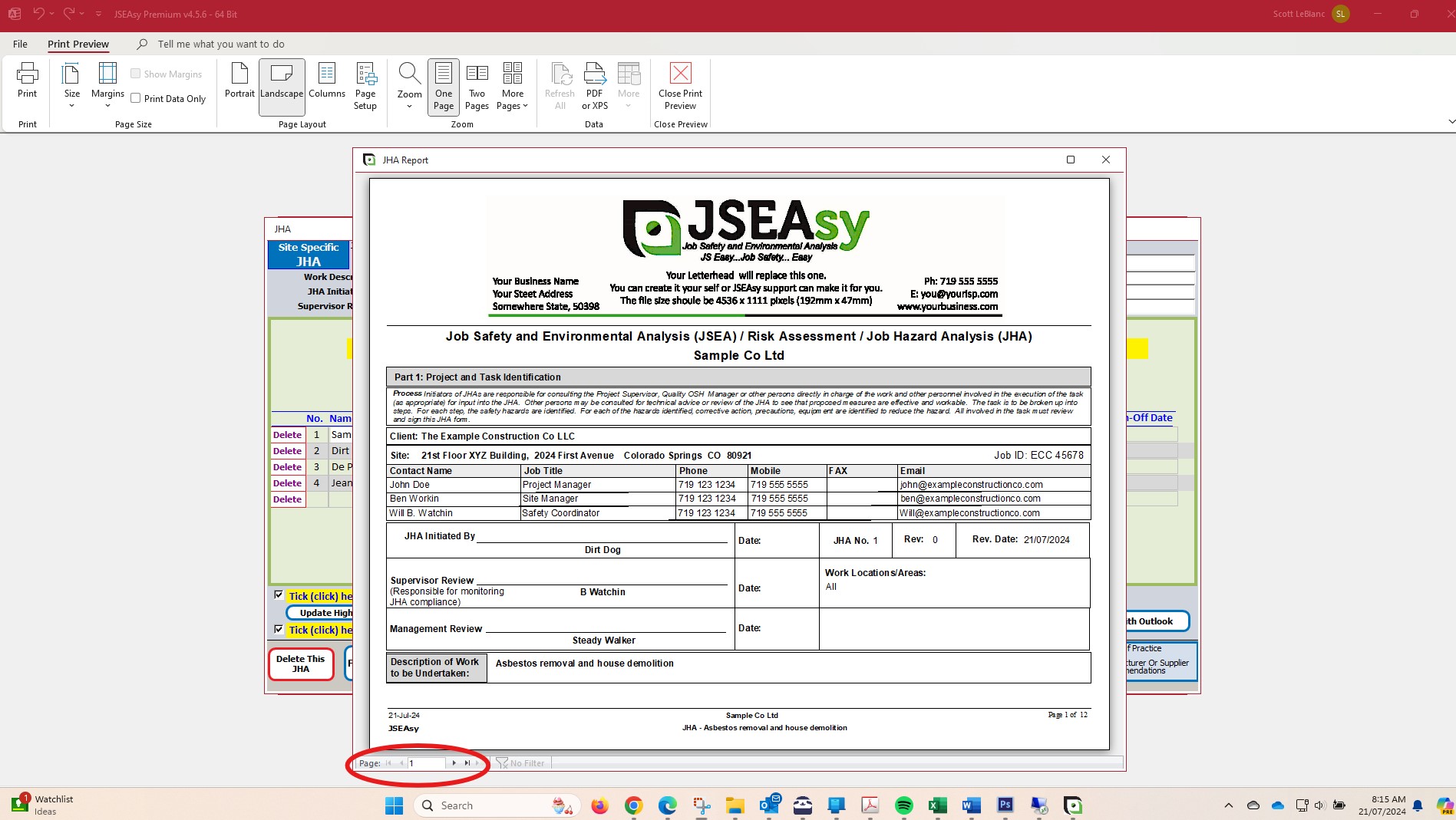
Task: Select the Landscape page layout
Action: (x=281, y=84)
